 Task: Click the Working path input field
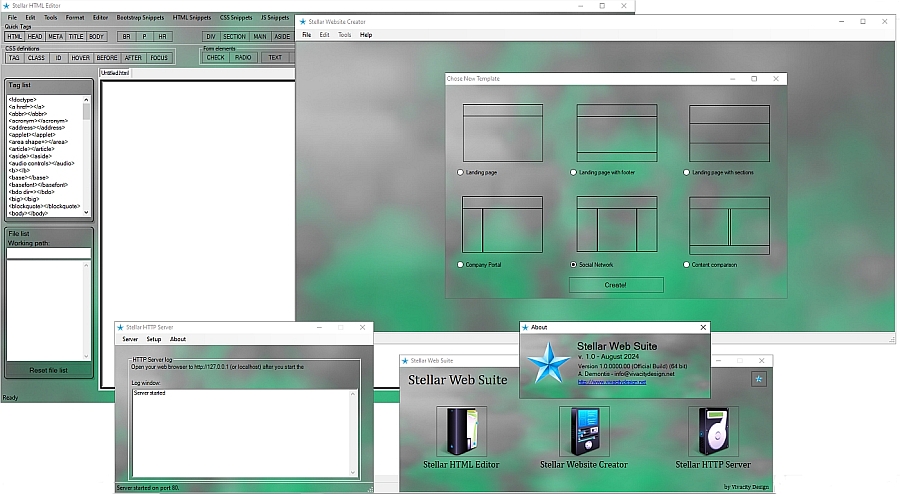(49, 253)
